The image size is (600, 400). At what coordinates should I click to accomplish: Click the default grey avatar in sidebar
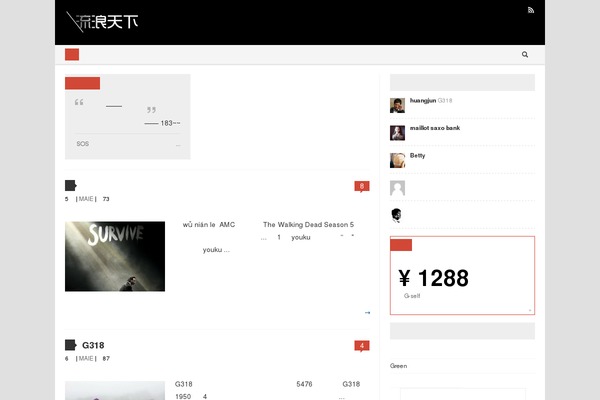pos(397,188)
